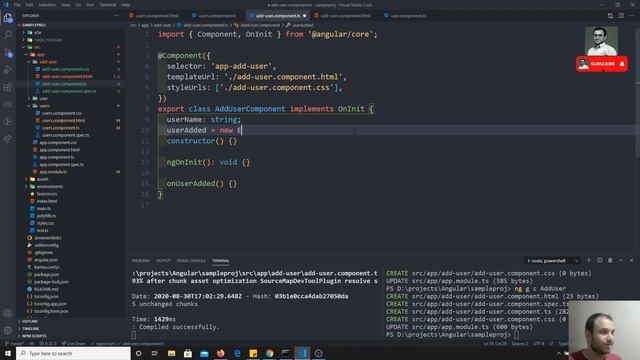Open add-user.component.spec.ts in explorer

(69, 91)
